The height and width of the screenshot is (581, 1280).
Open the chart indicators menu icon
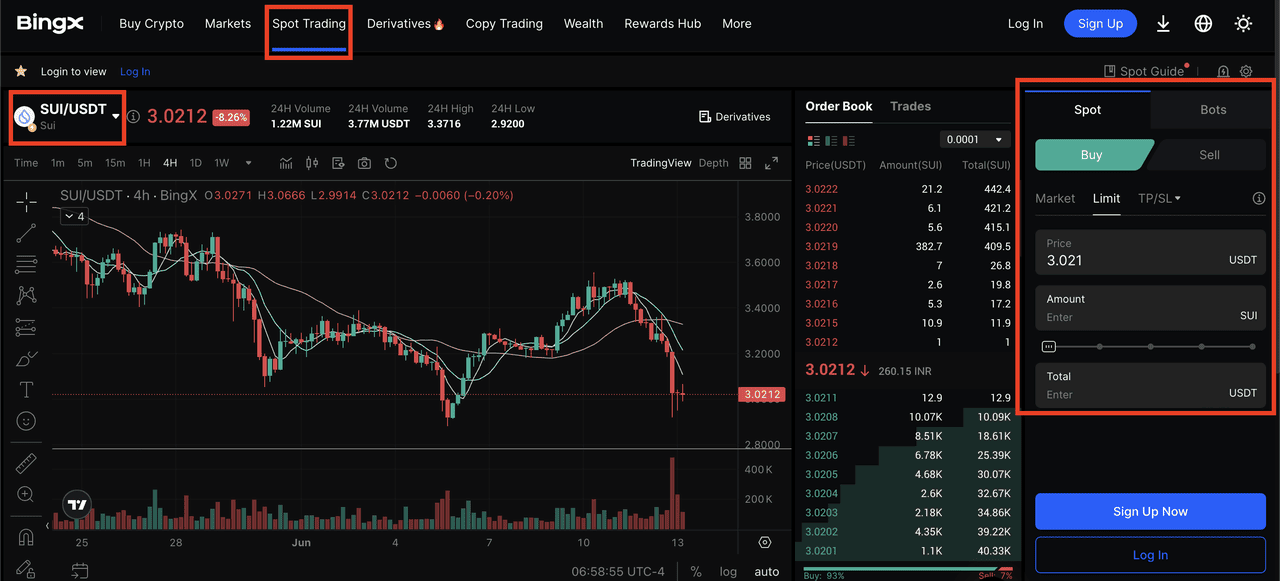point(286,163)
